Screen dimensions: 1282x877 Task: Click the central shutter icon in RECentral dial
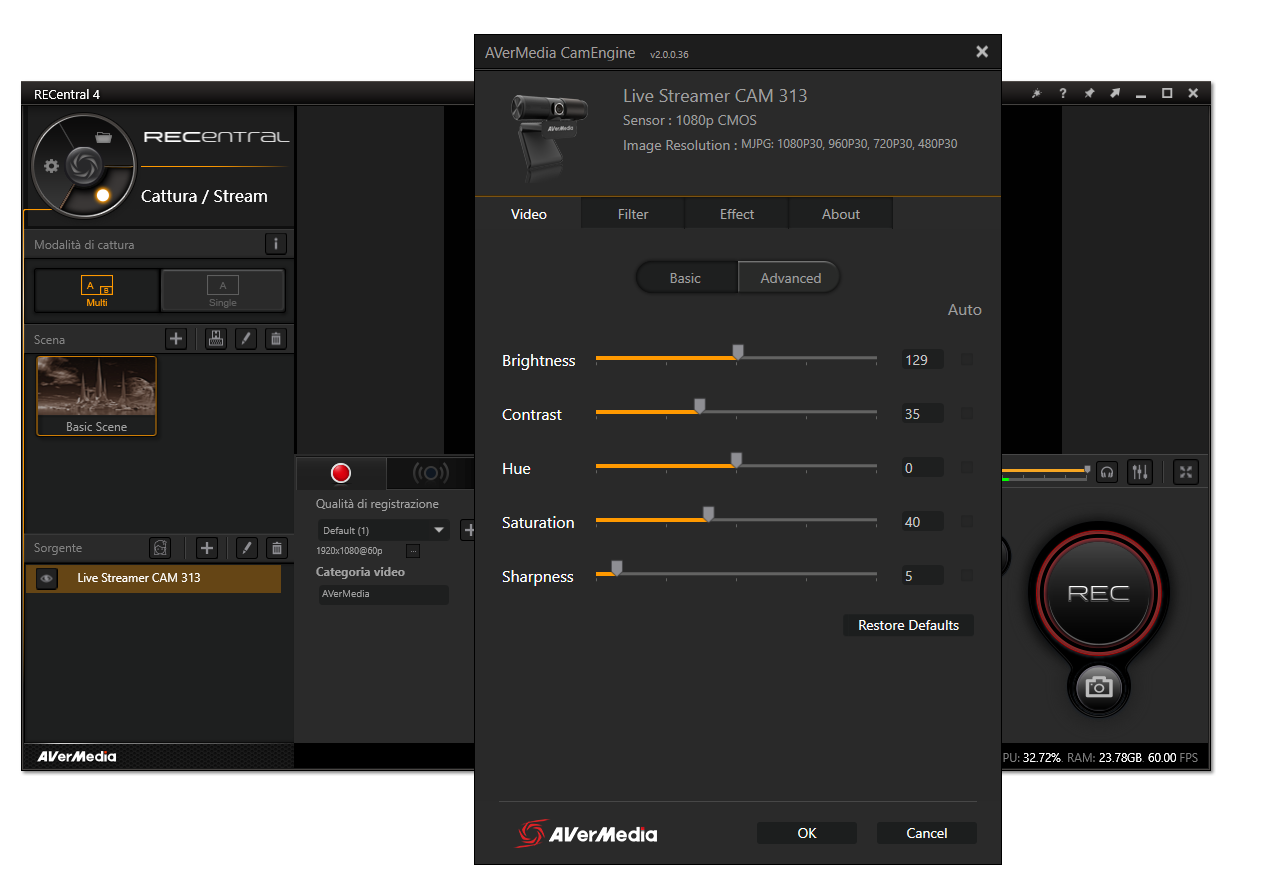(84, 164)
